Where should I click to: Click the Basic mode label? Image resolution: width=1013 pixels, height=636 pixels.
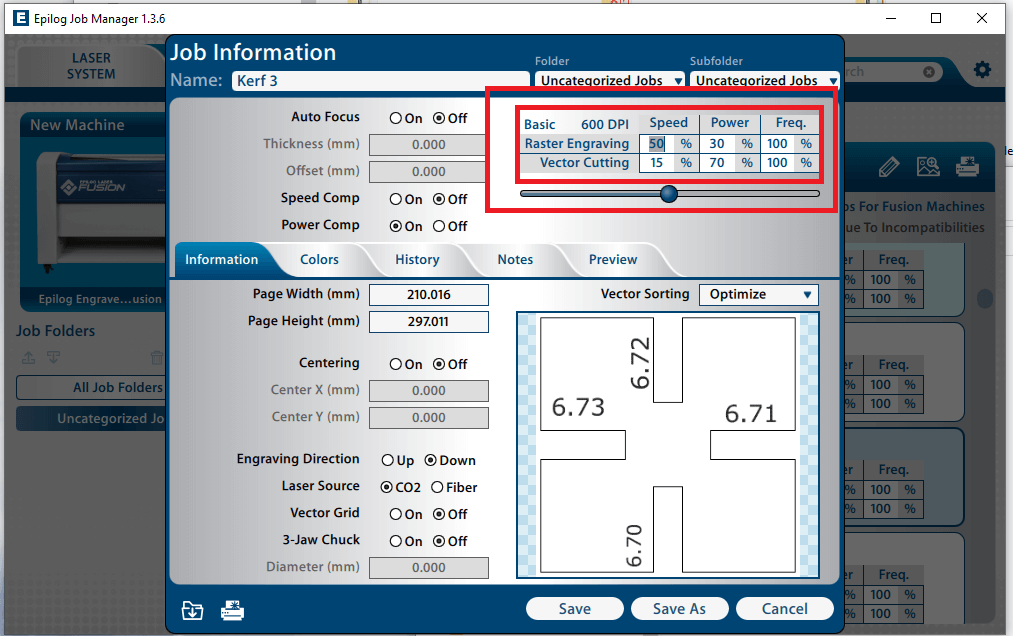pyautogui.click(x=539, y=124)
